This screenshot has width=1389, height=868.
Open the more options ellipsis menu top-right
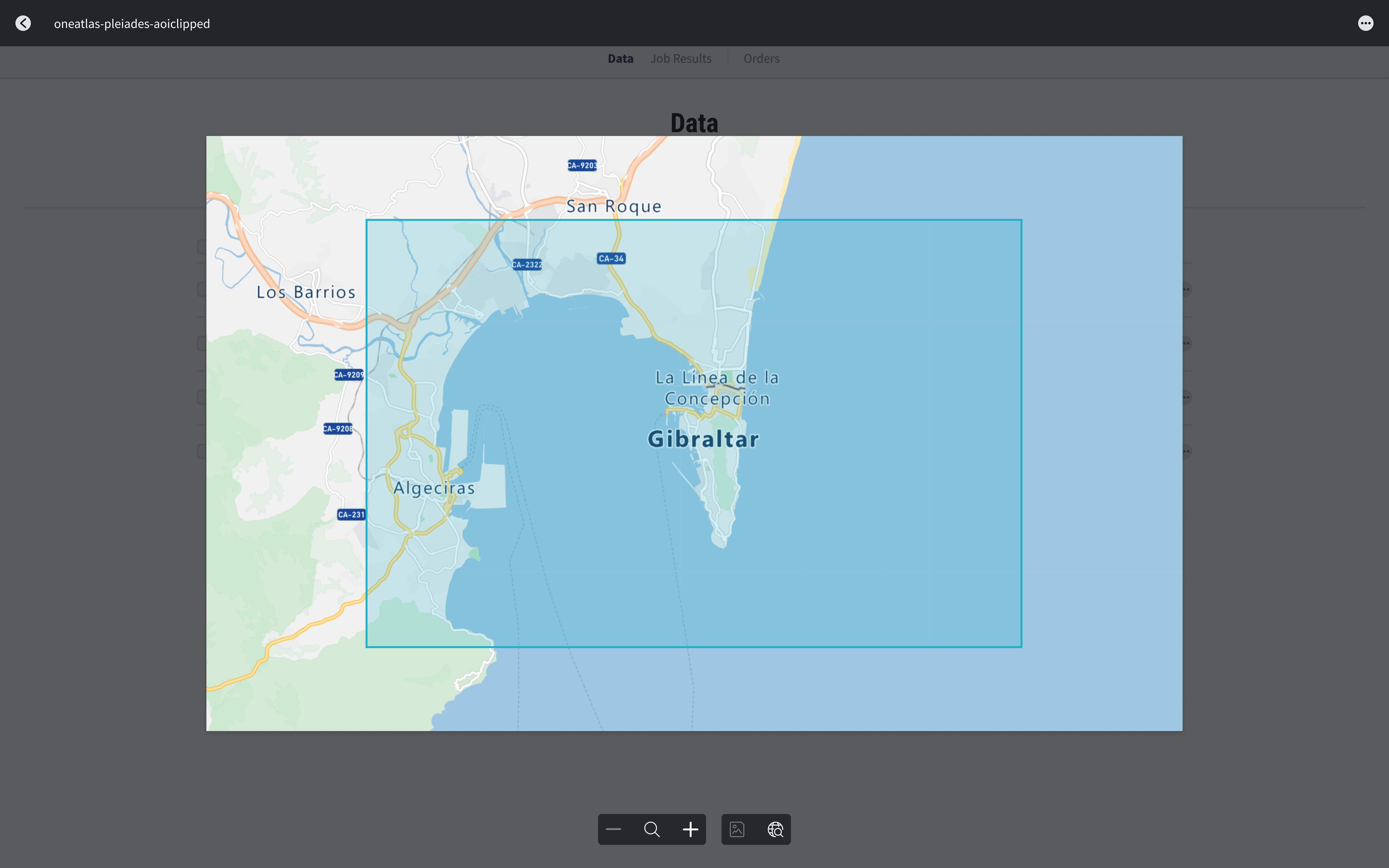(1365, 23)
